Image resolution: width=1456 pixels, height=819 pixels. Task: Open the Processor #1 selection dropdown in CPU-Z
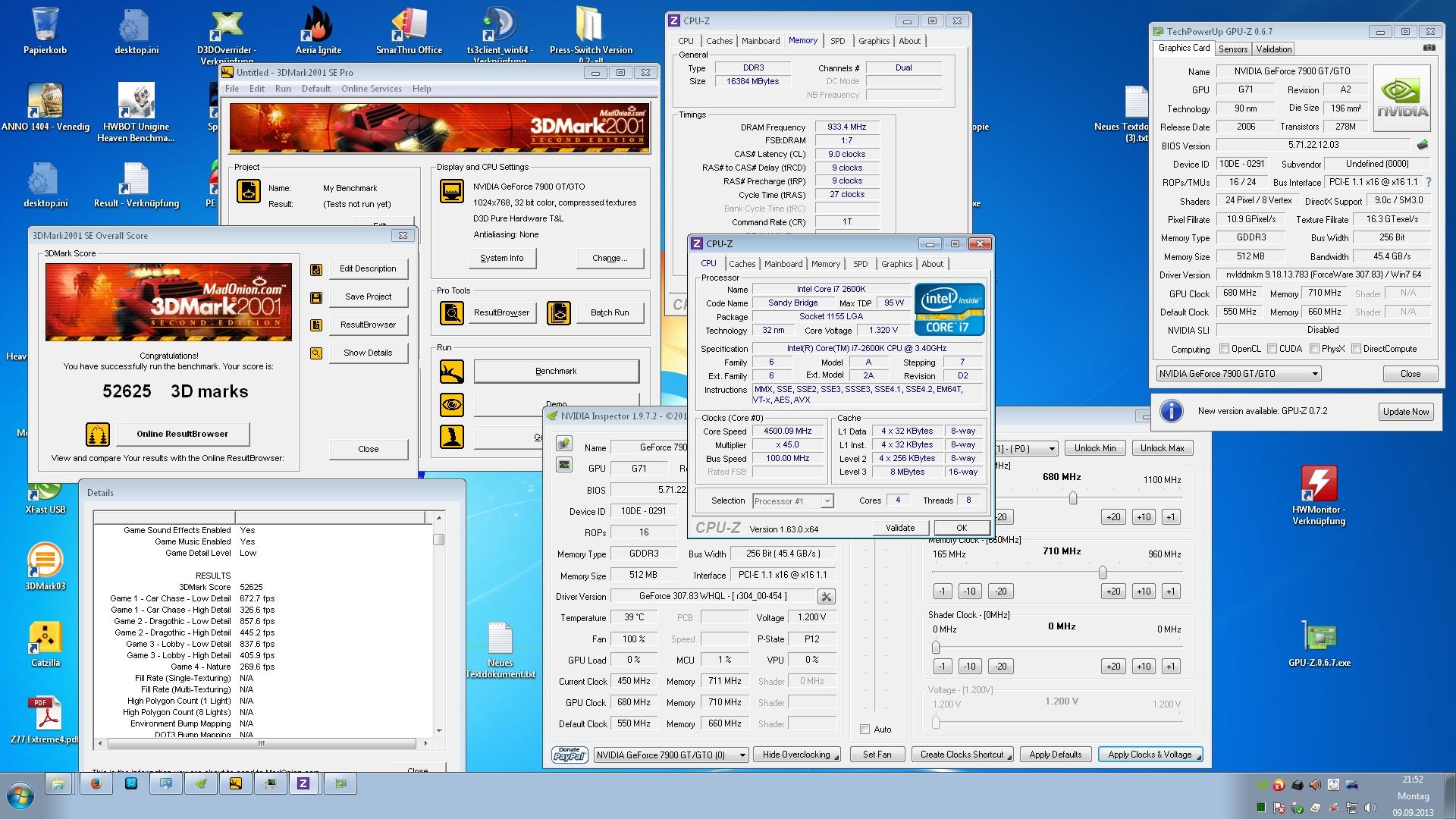point(792,501)
